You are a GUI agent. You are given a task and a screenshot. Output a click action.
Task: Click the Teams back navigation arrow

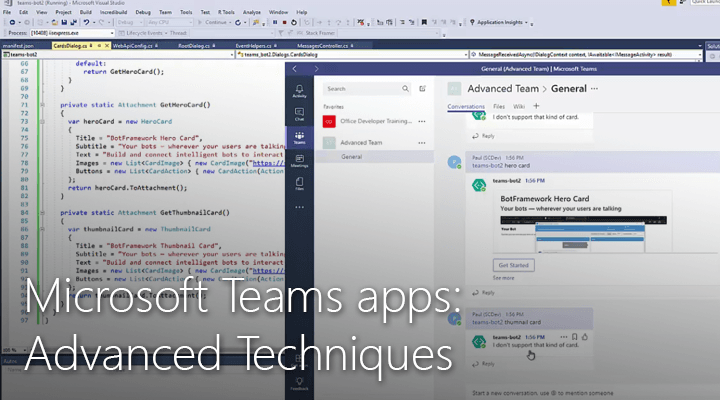click(295, 69)
